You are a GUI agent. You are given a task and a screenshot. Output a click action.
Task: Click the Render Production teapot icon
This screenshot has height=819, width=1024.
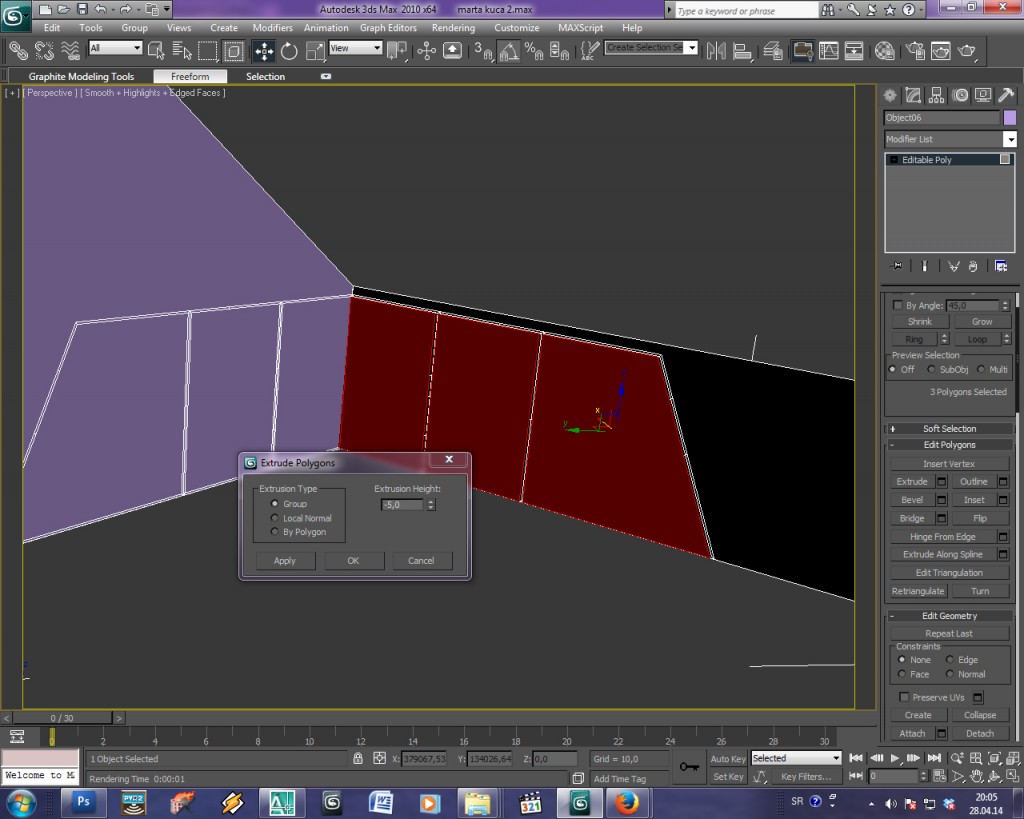click(x=967, y=50)
